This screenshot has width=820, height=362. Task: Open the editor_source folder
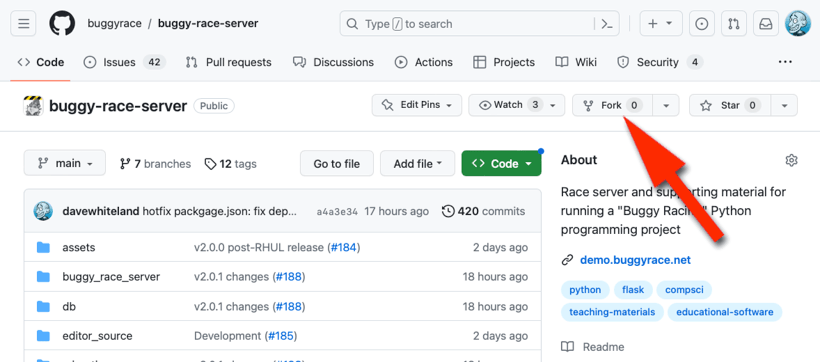click(x=97, y=336)
